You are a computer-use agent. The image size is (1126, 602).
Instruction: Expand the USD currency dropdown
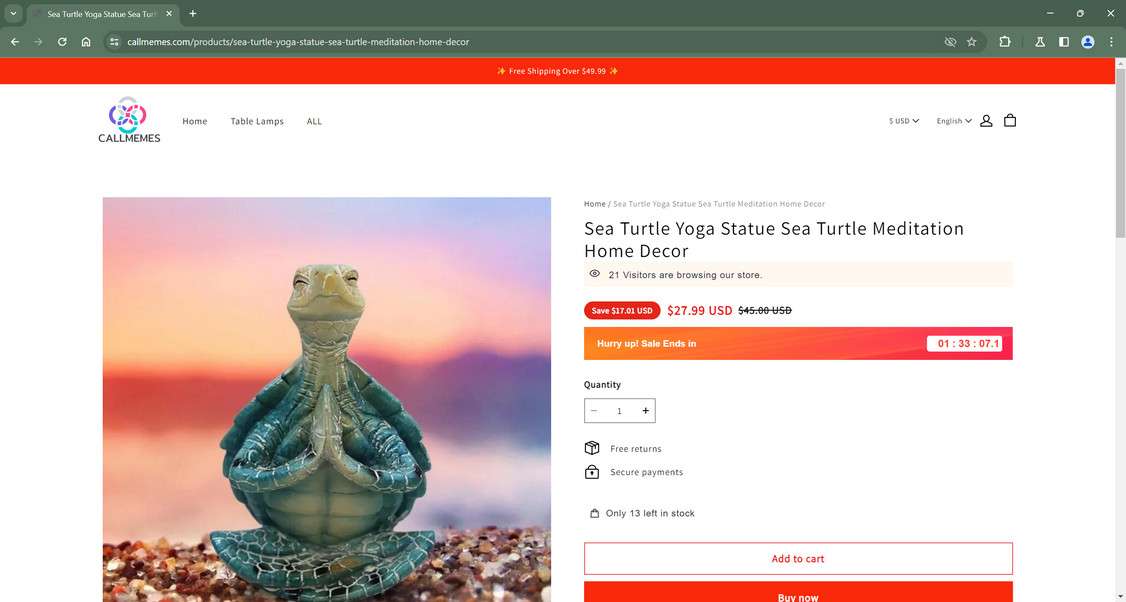pos(904,121)
